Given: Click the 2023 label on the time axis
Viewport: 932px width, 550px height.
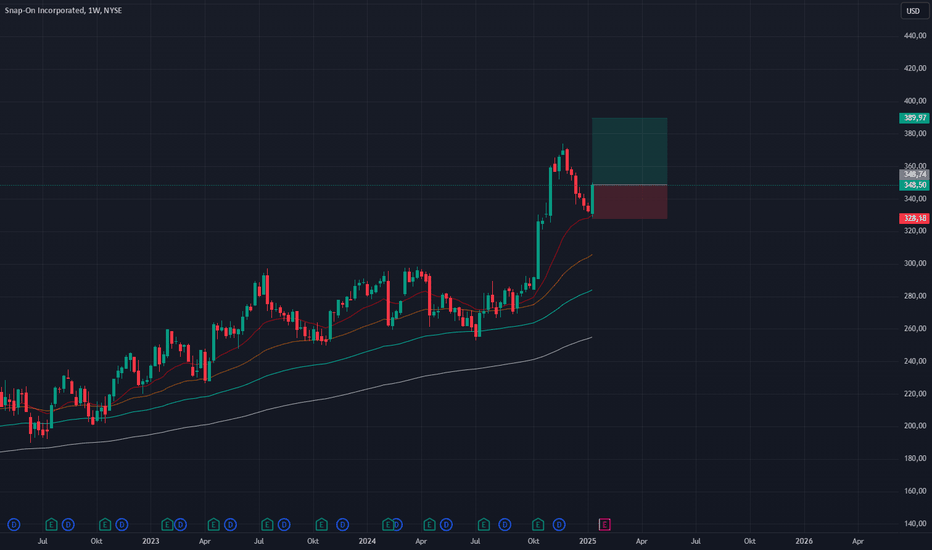Looking at the screenshot, I should [x=150, y=541].
